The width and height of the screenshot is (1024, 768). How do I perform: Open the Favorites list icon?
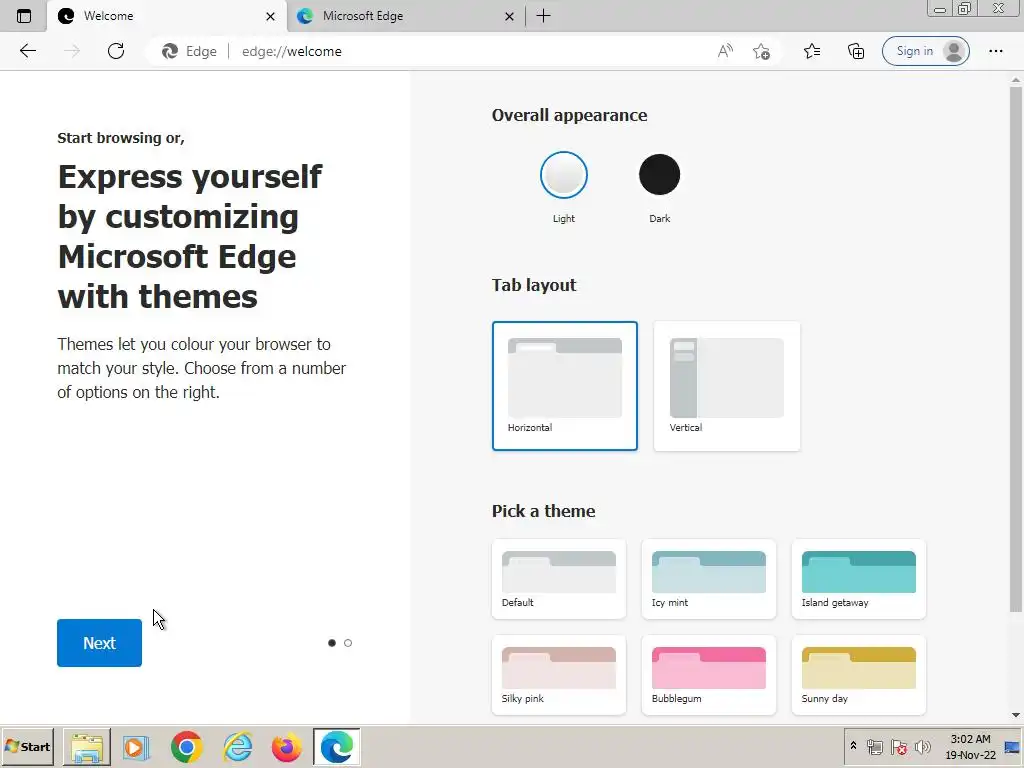pos(812,51)
